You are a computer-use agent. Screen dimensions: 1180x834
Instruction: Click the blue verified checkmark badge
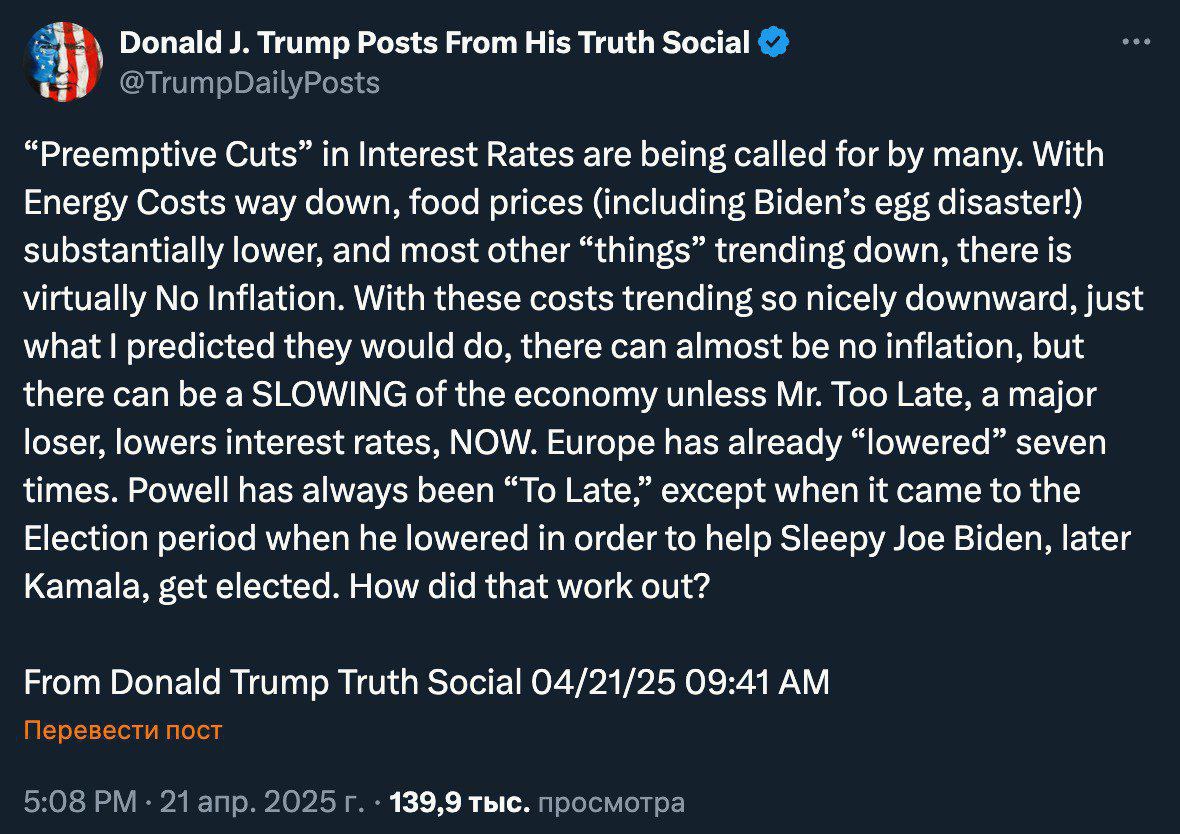[x=774, y=42]
